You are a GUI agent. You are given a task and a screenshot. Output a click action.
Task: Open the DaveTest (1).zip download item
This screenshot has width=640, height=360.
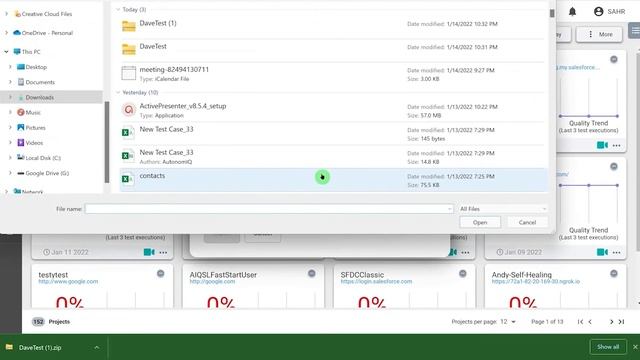[x=40, y=348]
